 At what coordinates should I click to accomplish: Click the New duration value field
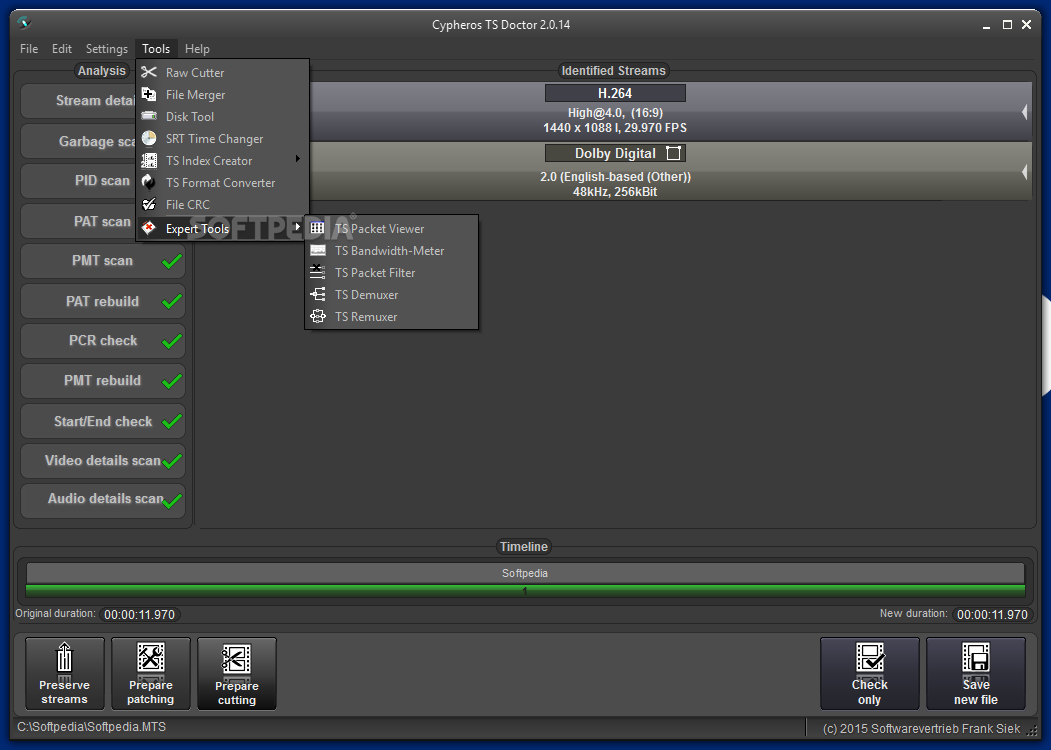tap(992, 614)
